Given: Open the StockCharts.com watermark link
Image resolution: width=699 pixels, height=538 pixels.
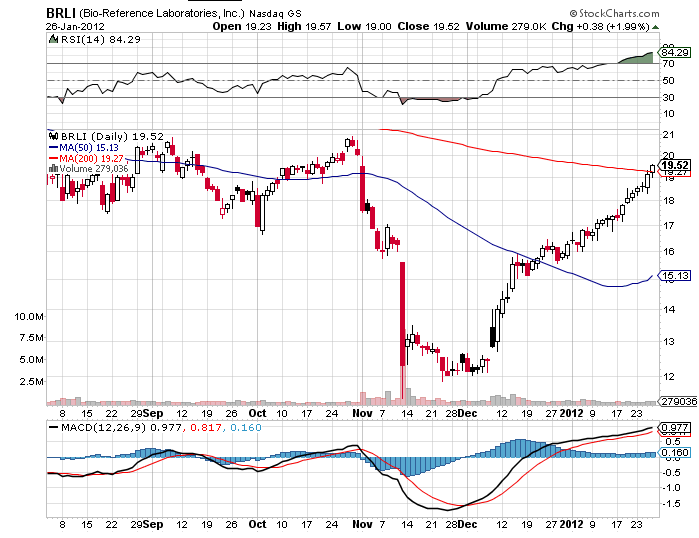Looking at the screenshot, I should (619, 13).
